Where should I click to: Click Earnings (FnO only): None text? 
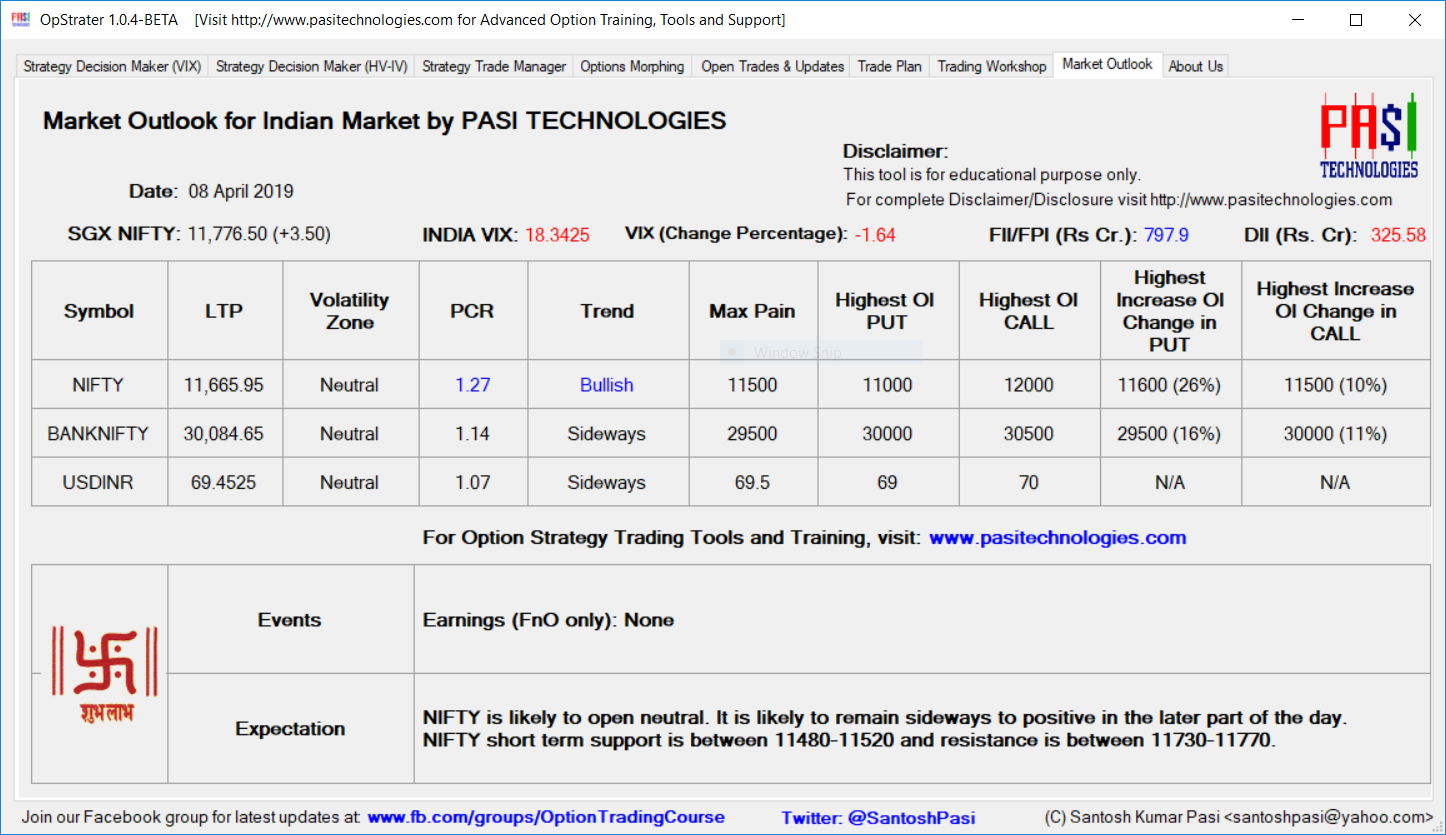pyautogui.click(x=548, y=620)
